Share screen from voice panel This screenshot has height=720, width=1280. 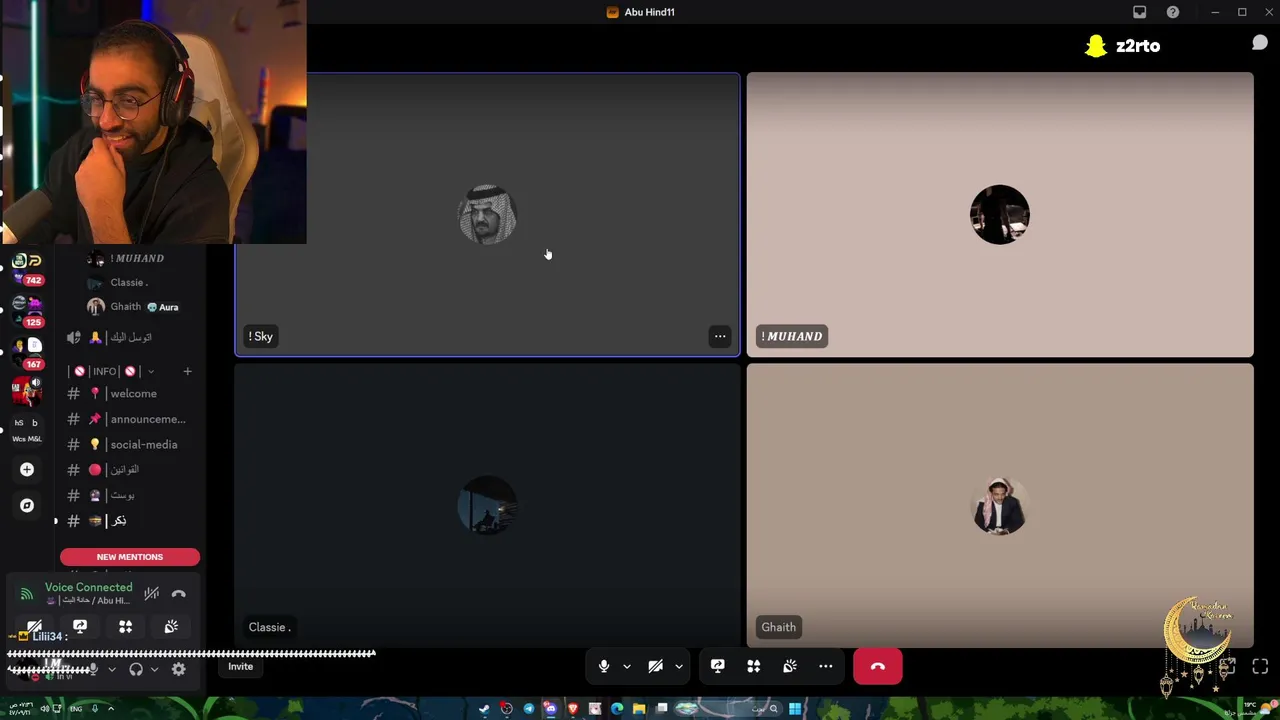(80, 627)
